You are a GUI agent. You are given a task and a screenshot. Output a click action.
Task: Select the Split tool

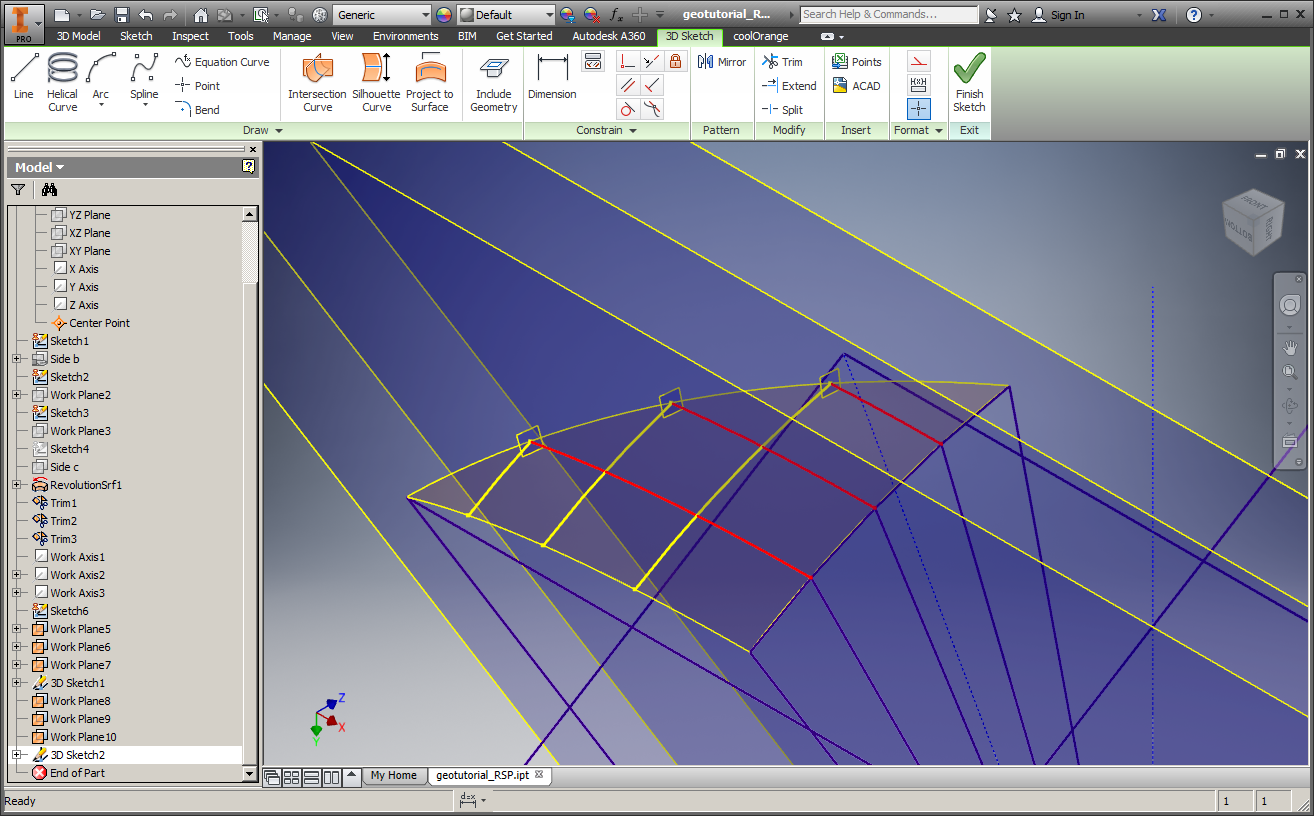(x=782, y=110)
